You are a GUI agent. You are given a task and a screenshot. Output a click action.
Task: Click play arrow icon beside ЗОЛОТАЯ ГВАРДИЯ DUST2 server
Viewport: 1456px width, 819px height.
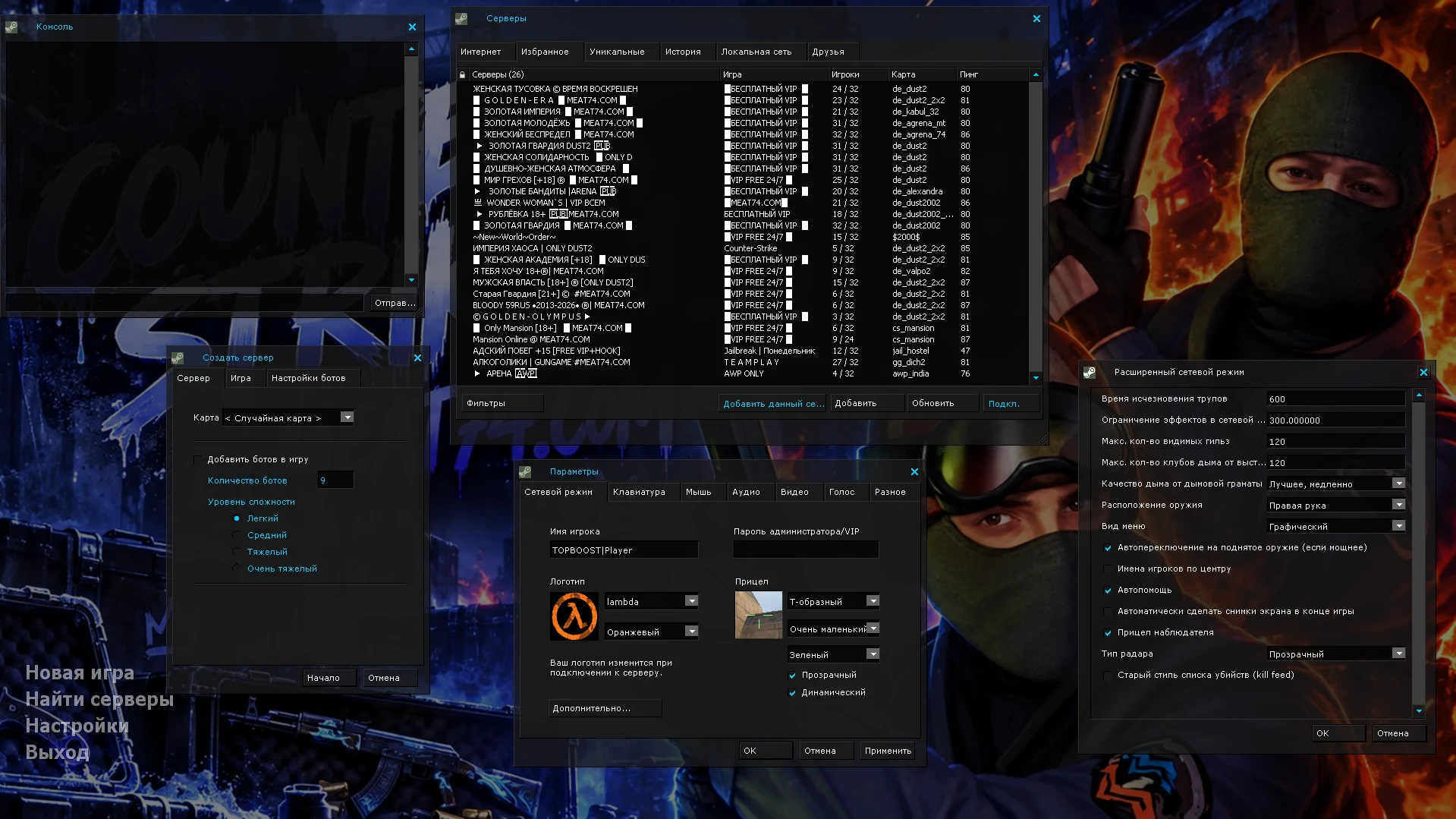(x=480, y=146)
